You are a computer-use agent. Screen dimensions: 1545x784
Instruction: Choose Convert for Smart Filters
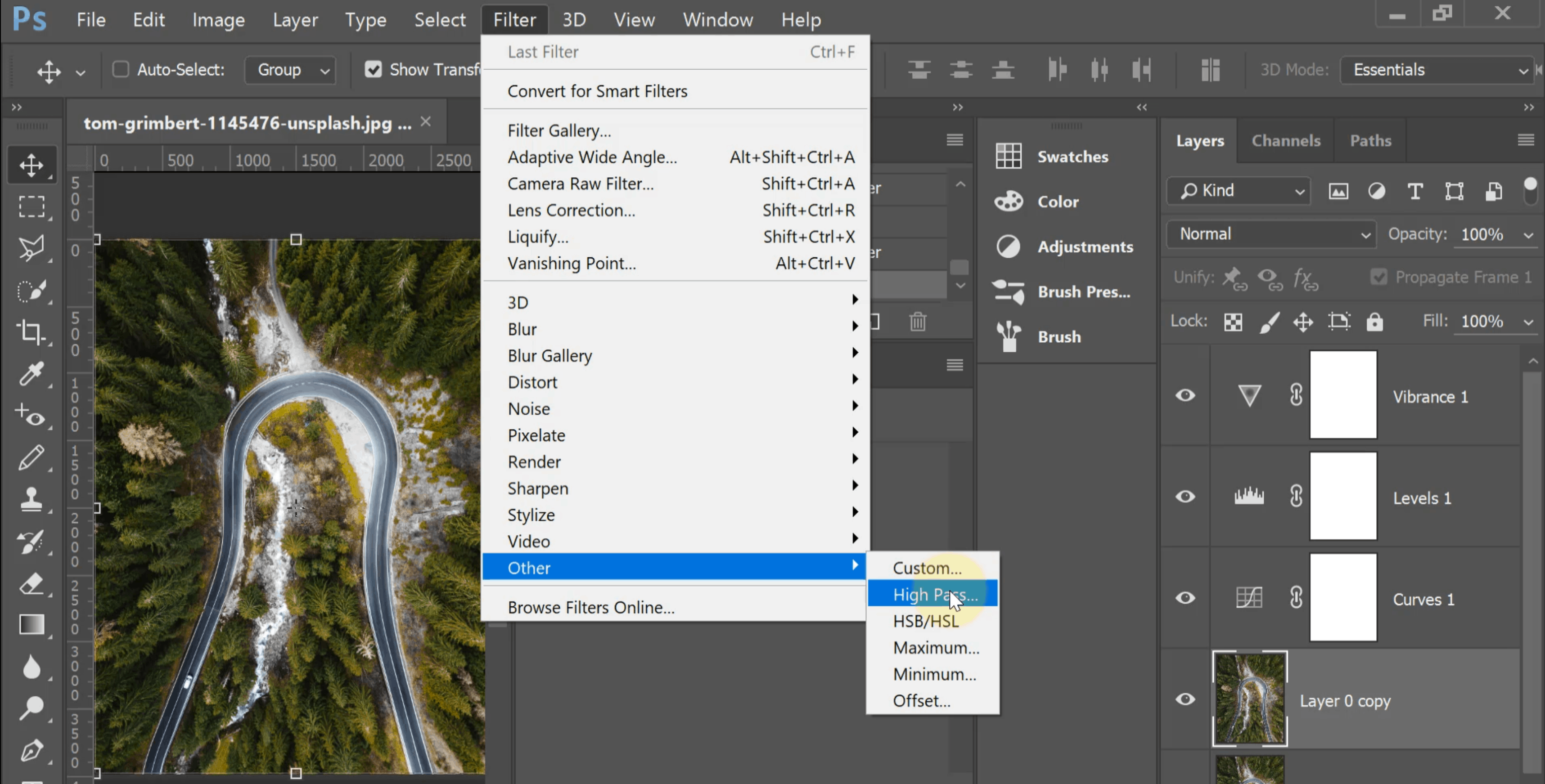coord(676,91)
